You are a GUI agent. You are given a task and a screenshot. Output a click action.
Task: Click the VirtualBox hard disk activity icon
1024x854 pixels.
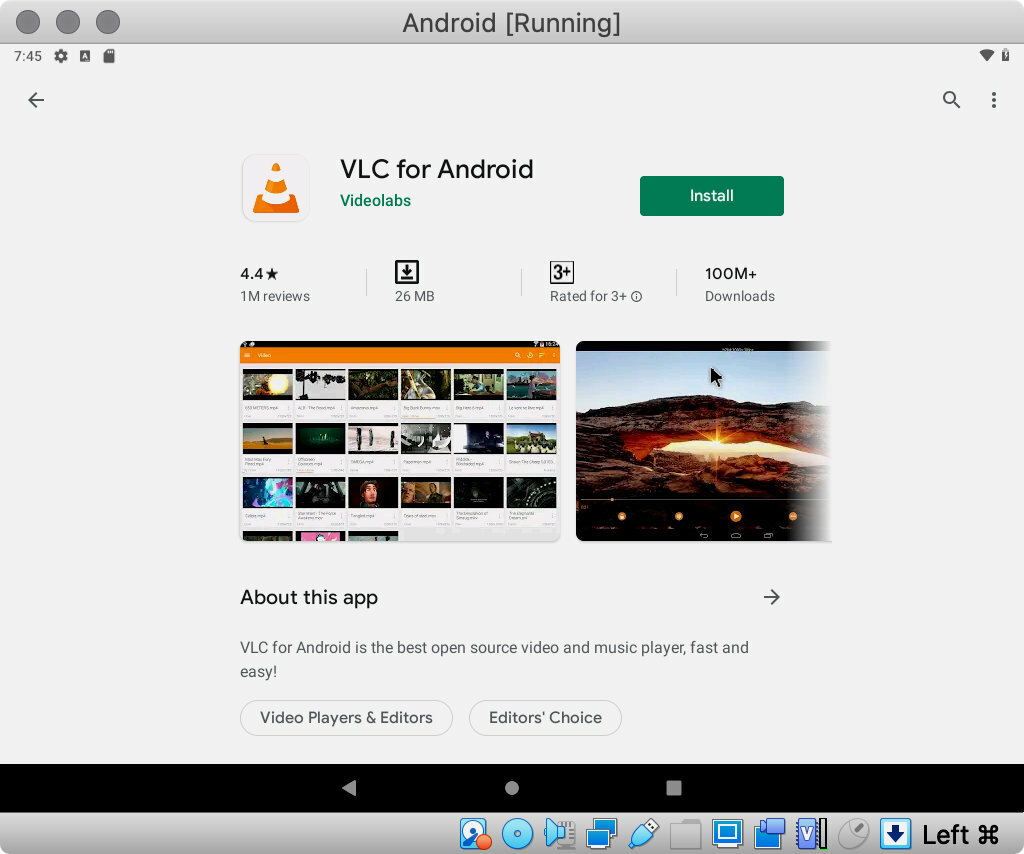[x=475, y=833]
